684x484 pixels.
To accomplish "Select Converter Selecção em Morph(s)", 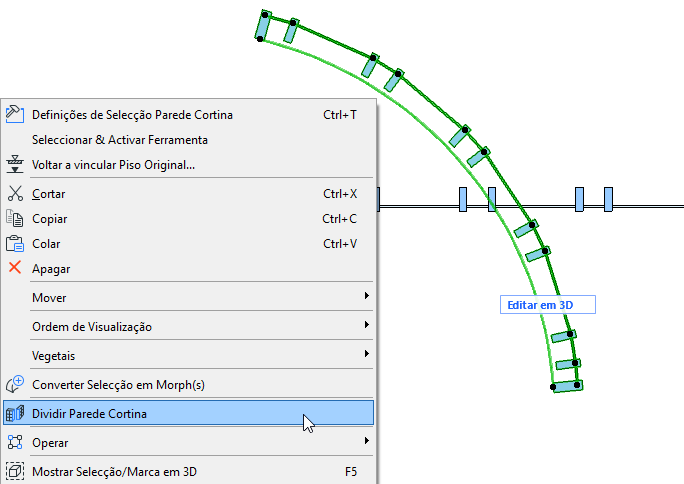I will click(188, 385).
